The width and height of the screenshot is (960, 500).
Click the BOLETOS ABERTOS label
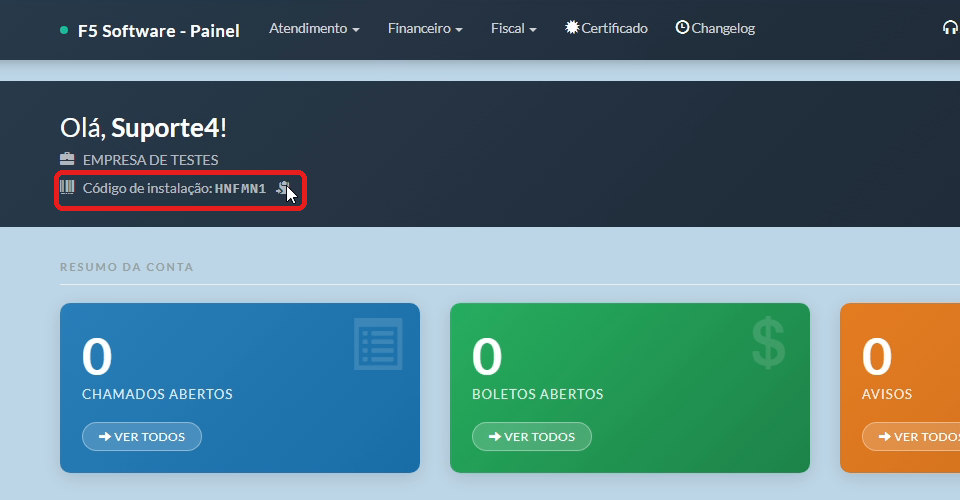click(538, 394)
